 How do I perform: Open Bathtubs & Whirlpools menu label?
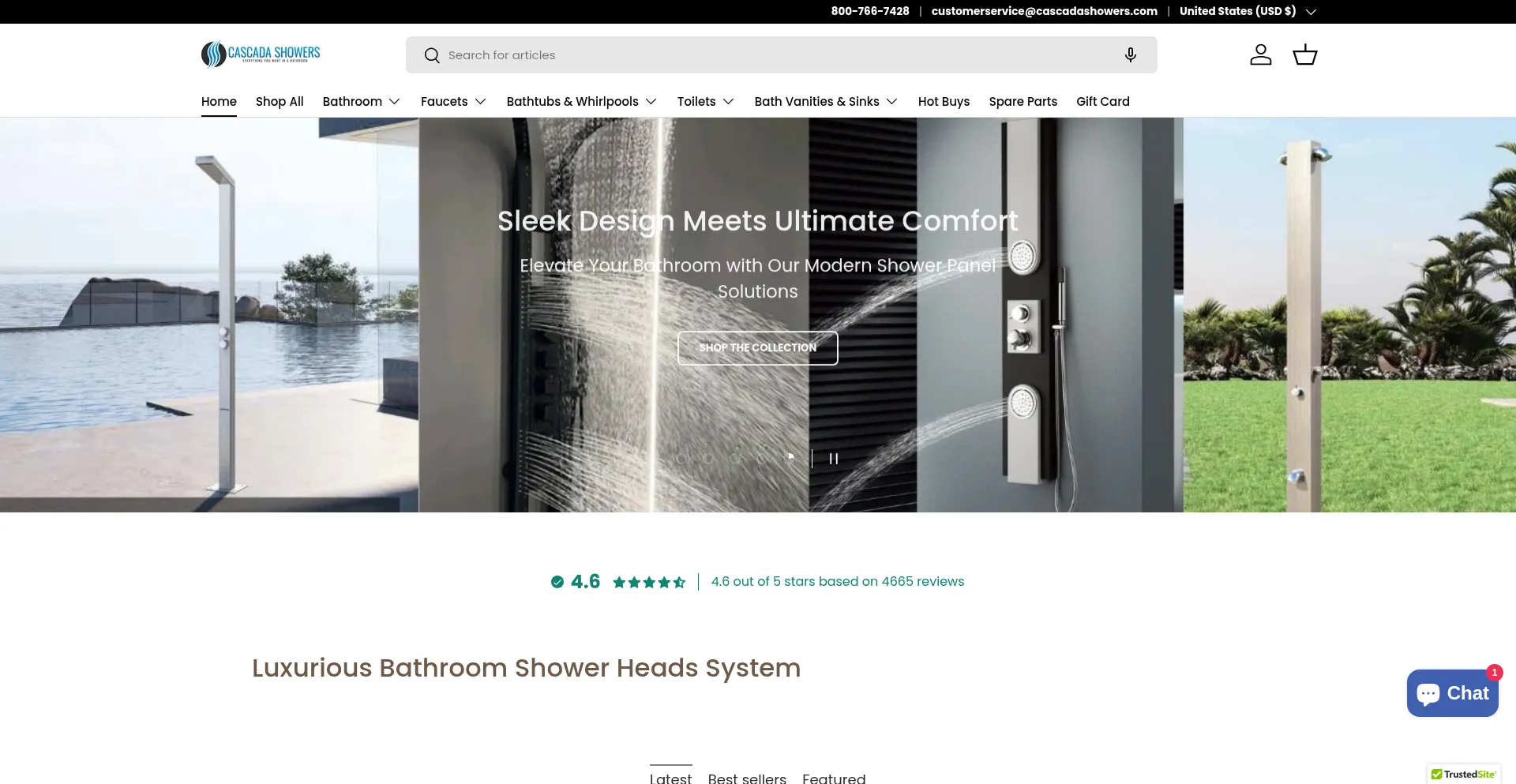pyautogui.click(x=572, y=101)
